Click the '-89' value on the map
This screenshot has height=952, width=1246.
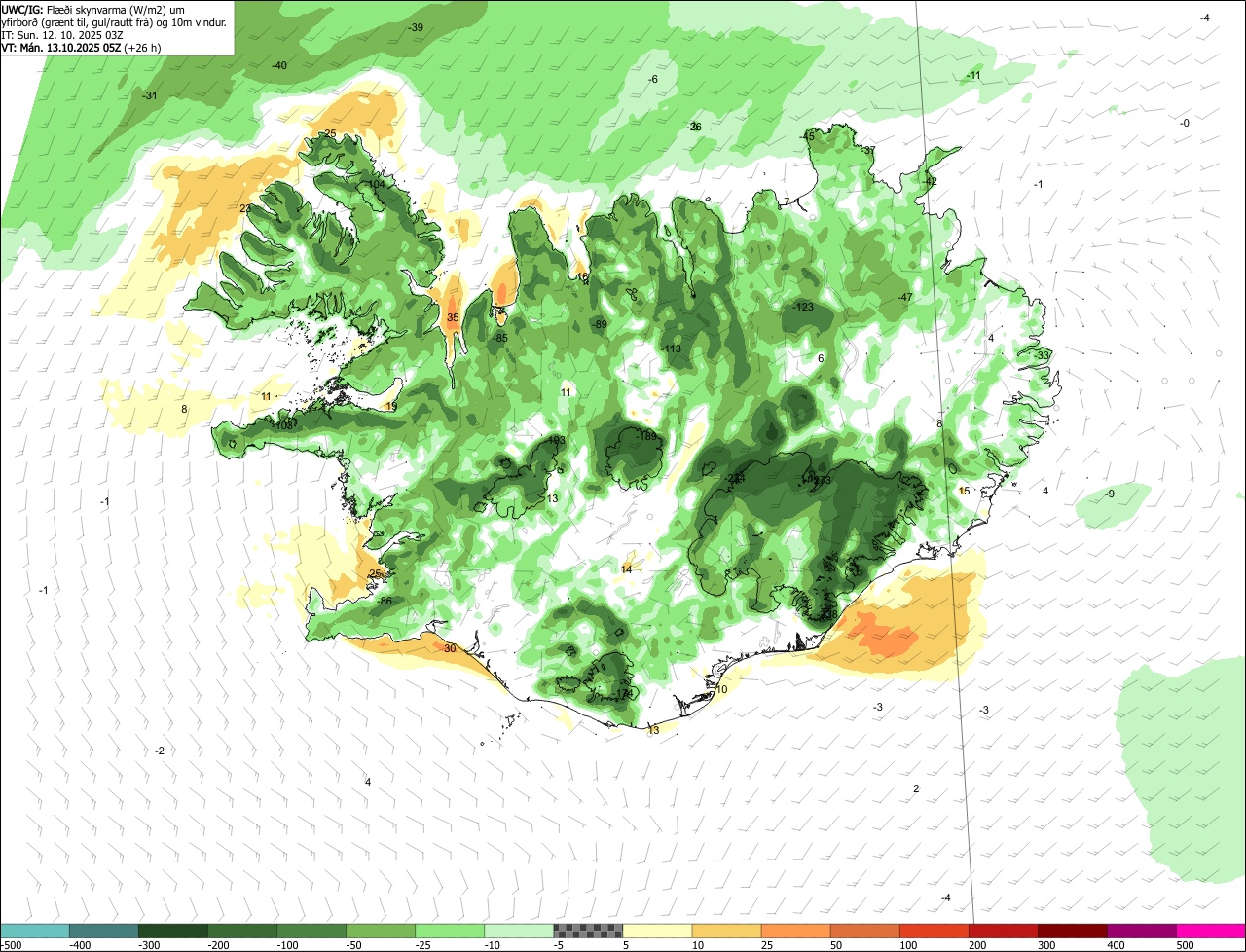599,324
